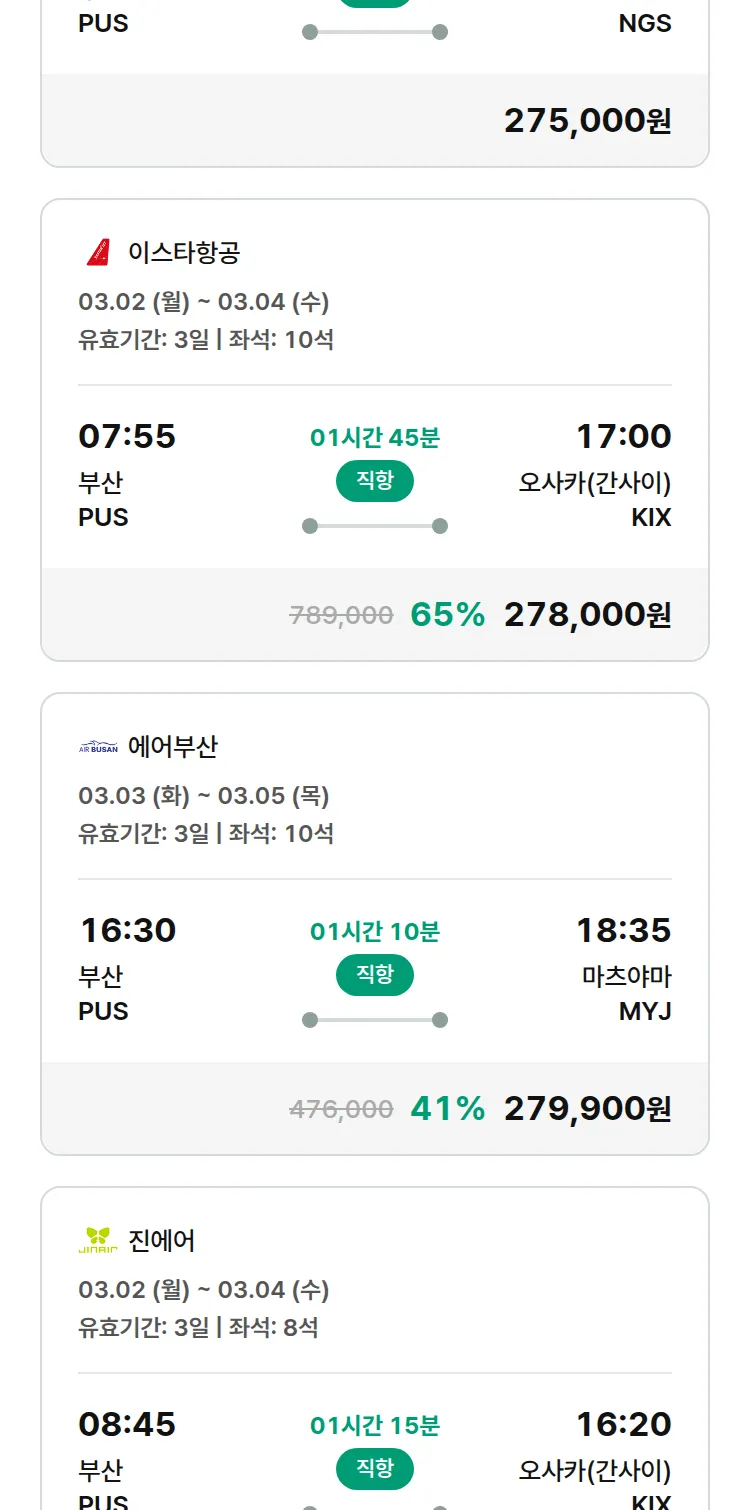Click the crossed-out 789,000 original price

click(341, 615)
